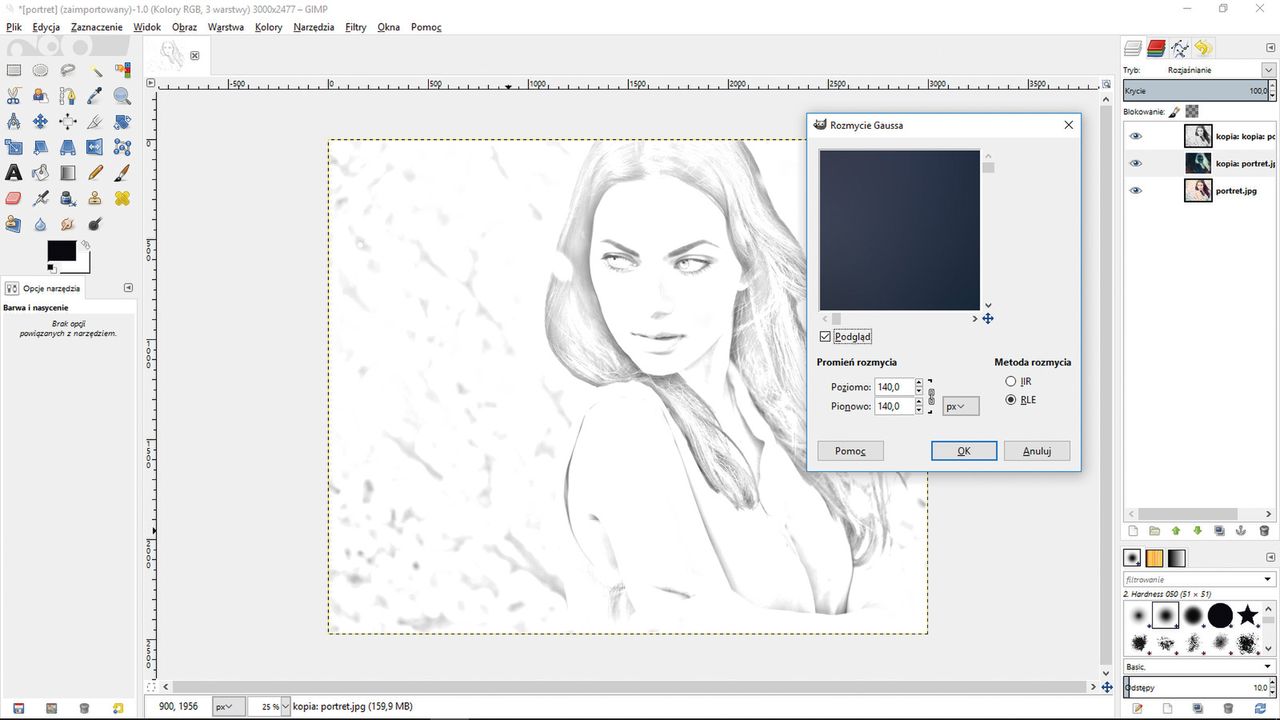The image size is (1280, 720).
Task: Select the Fuzzy Select magic wand
Action: pyautogui.click(x=95, y=70)
